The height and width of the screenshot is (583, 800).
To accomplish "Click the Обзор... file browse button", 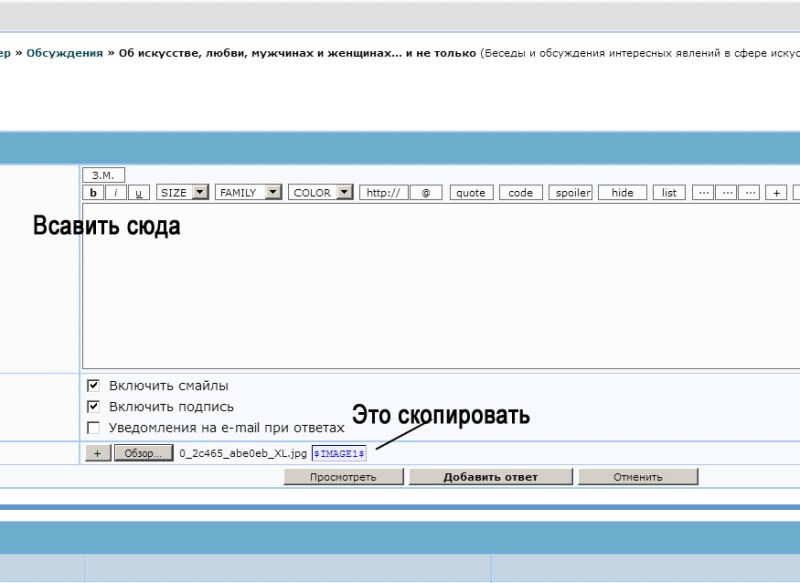I will [x=143, y=453].
